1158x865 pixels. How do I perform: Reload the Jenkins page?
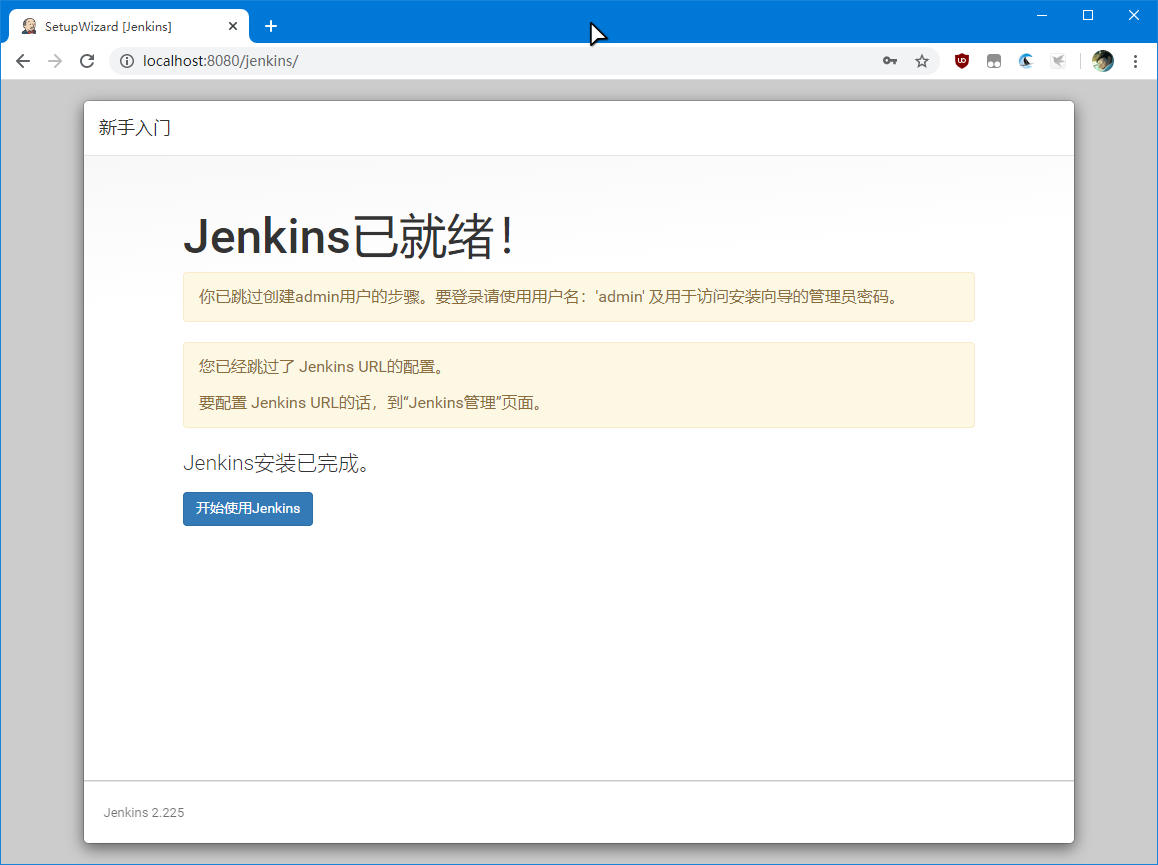(x=87, y=61)
